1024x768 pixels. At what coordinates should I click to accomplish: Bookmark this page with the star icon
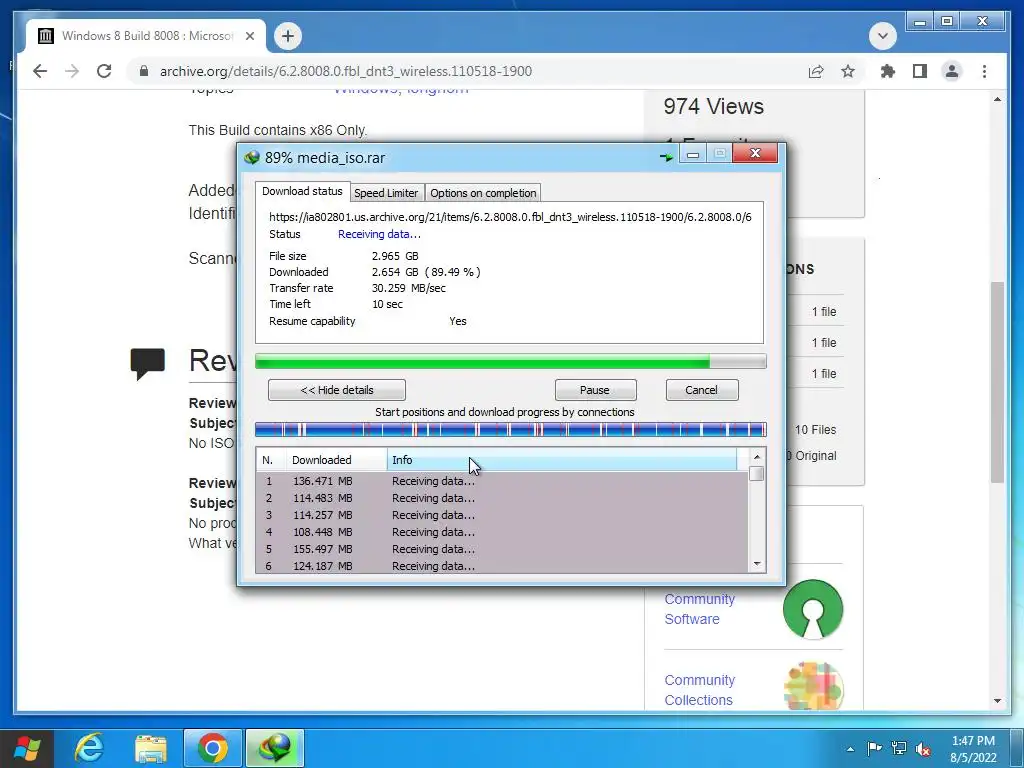point(848,71)
